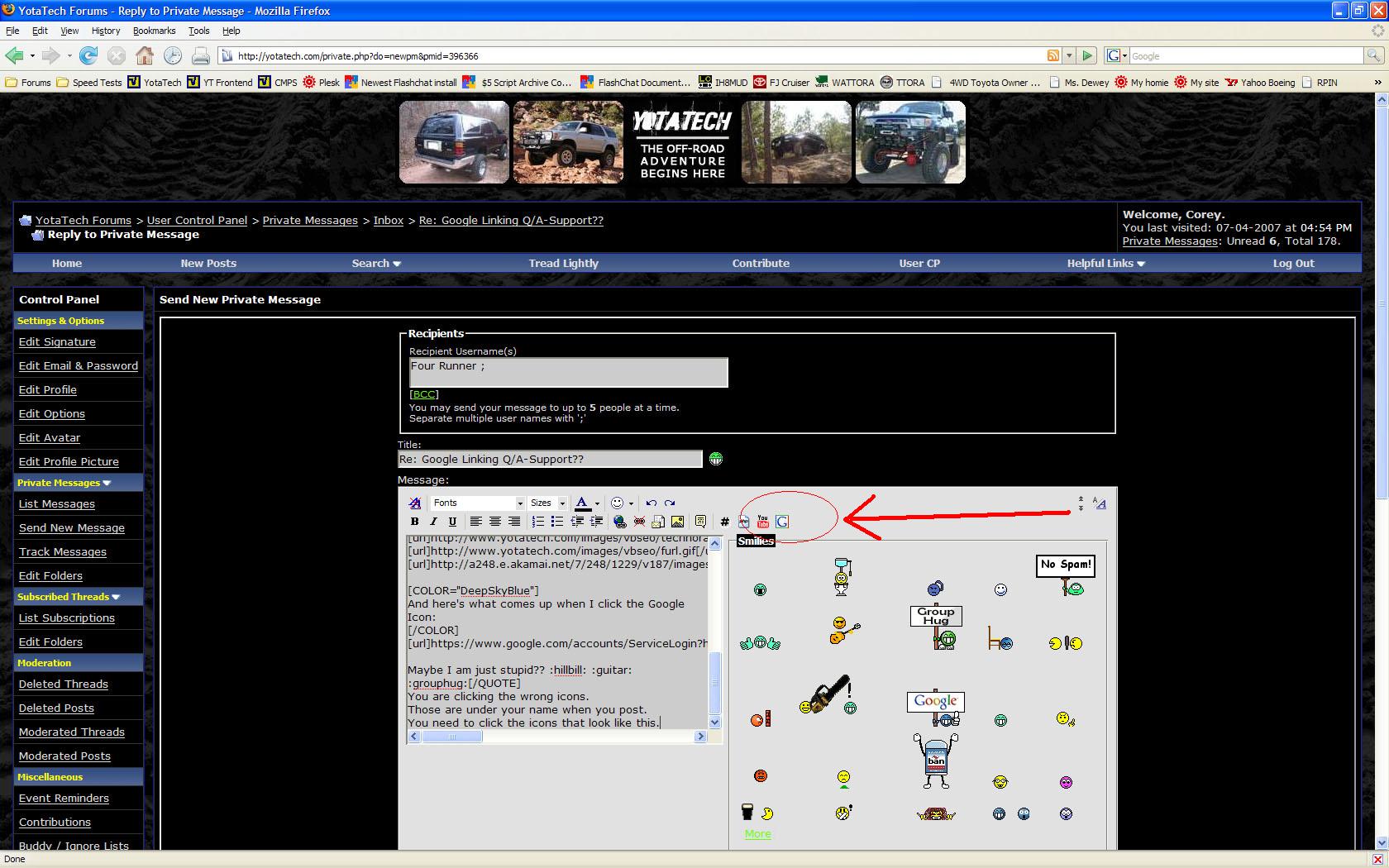Open the YT Frontend bookmark

pyautogui.click(x=220, y=83)
